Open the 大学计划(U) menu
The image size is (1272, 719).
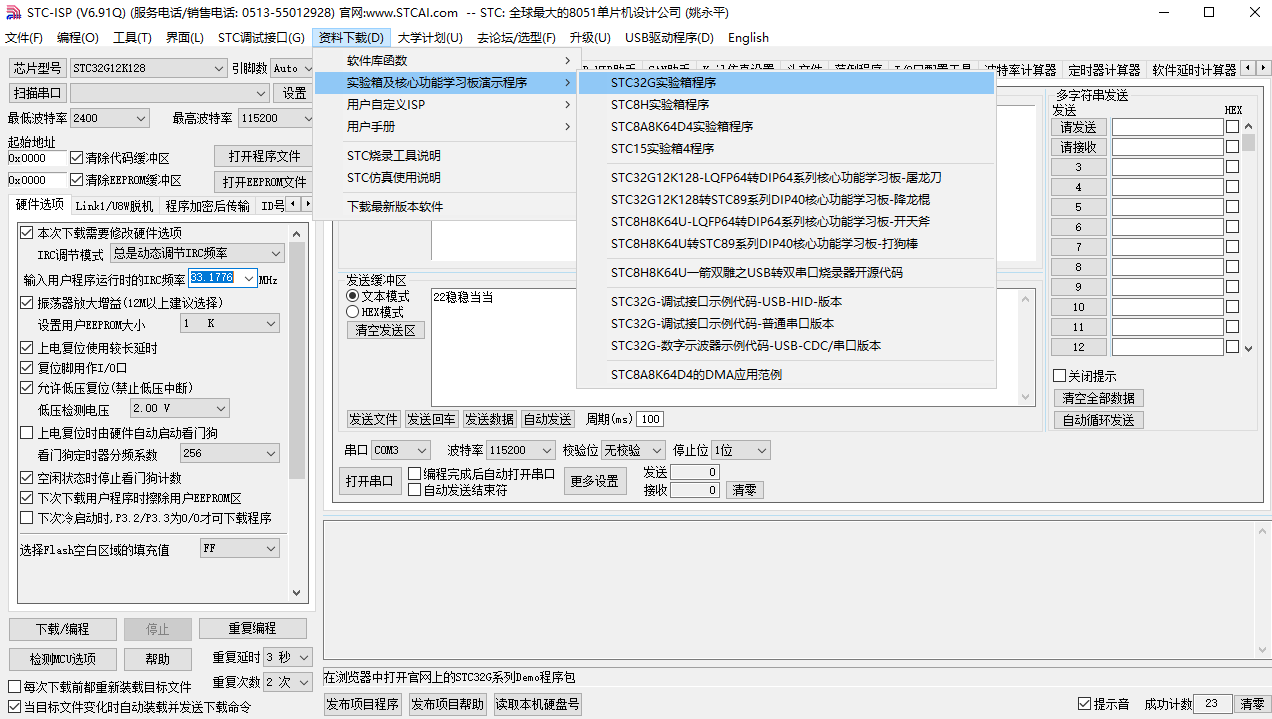[x=430, y=38]
